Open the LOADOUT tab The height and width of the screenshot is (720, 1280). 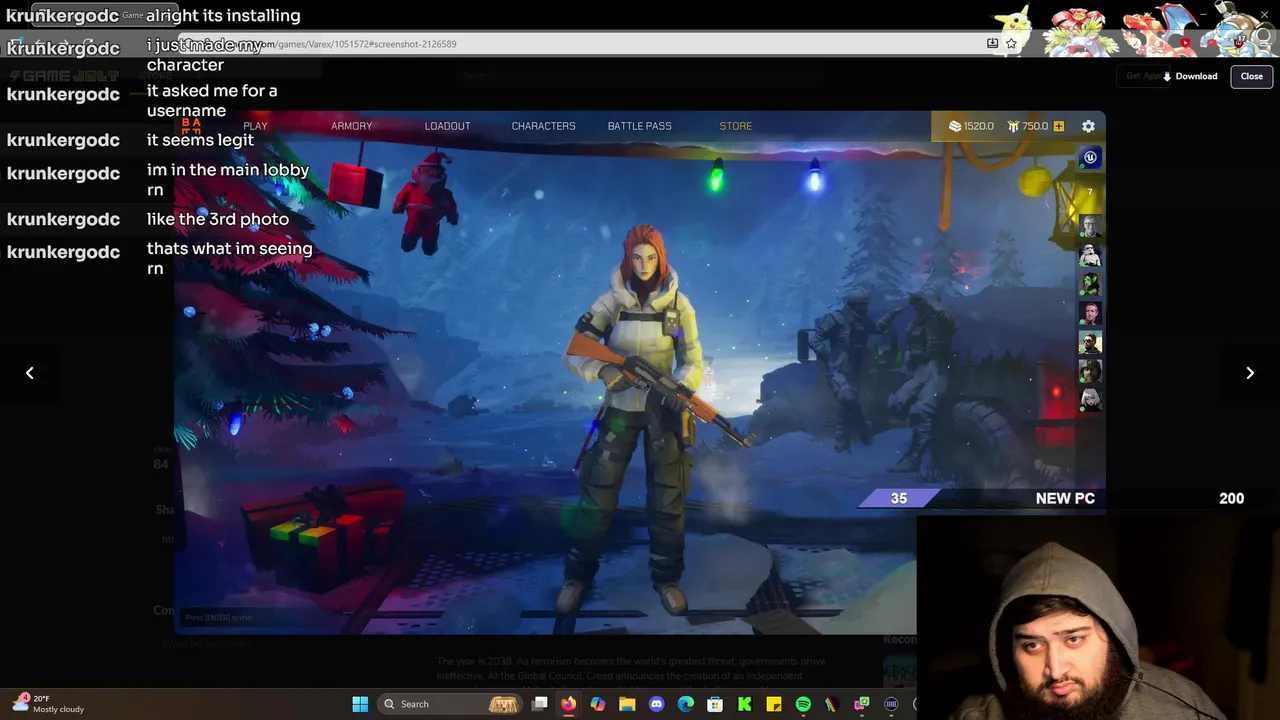447,126
